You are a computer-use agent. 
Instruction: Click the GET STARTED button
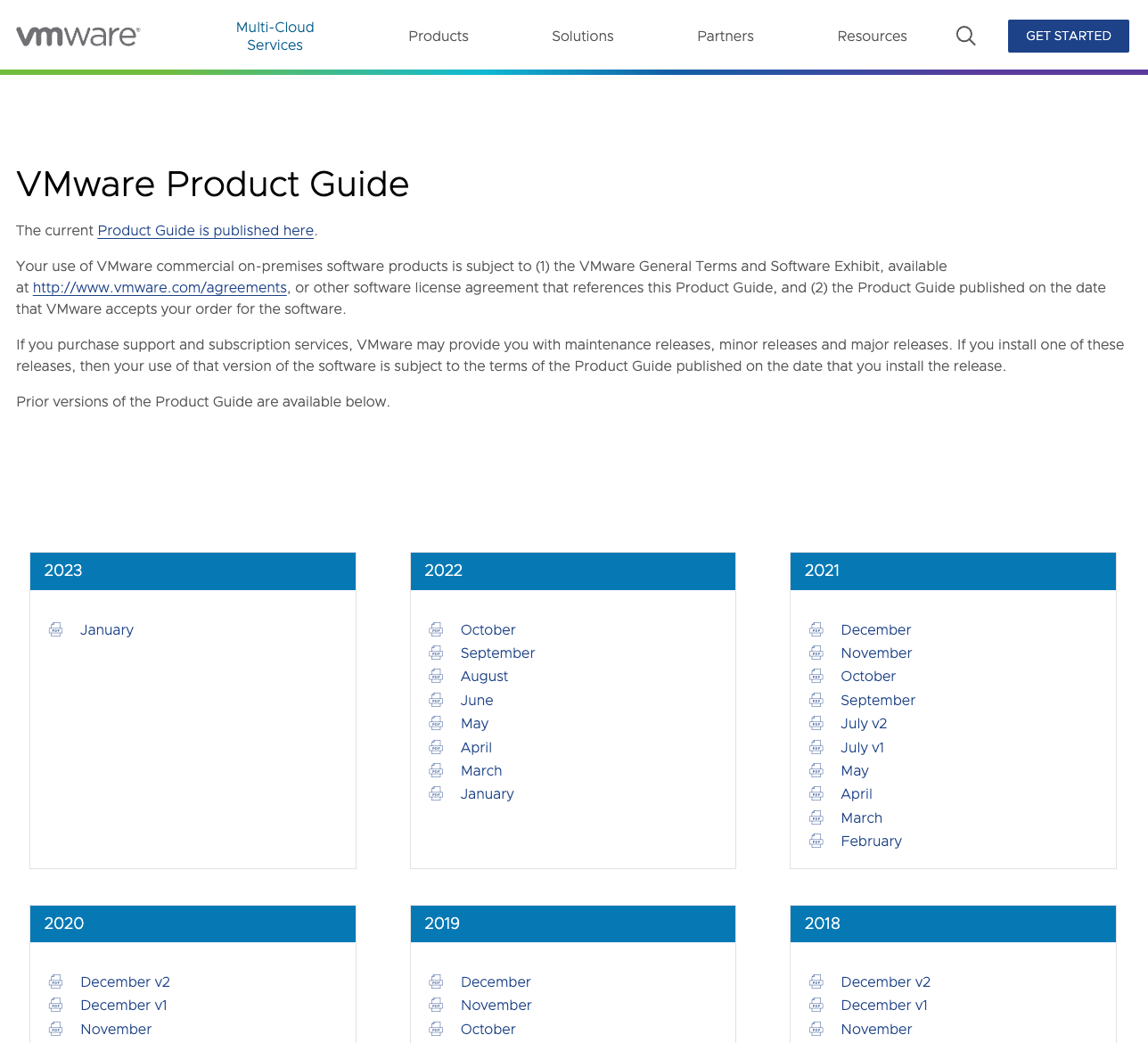(1069, 36)
